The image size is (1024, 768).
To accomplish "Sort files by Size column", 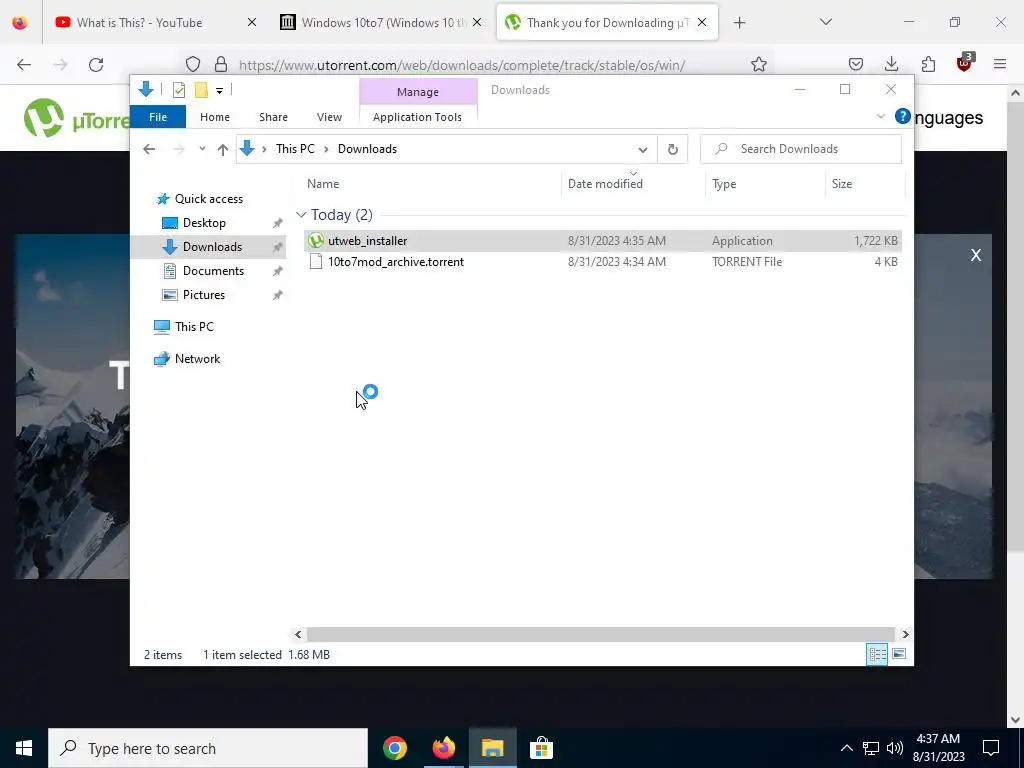I will pyautogui.click(x=842, y=184).
